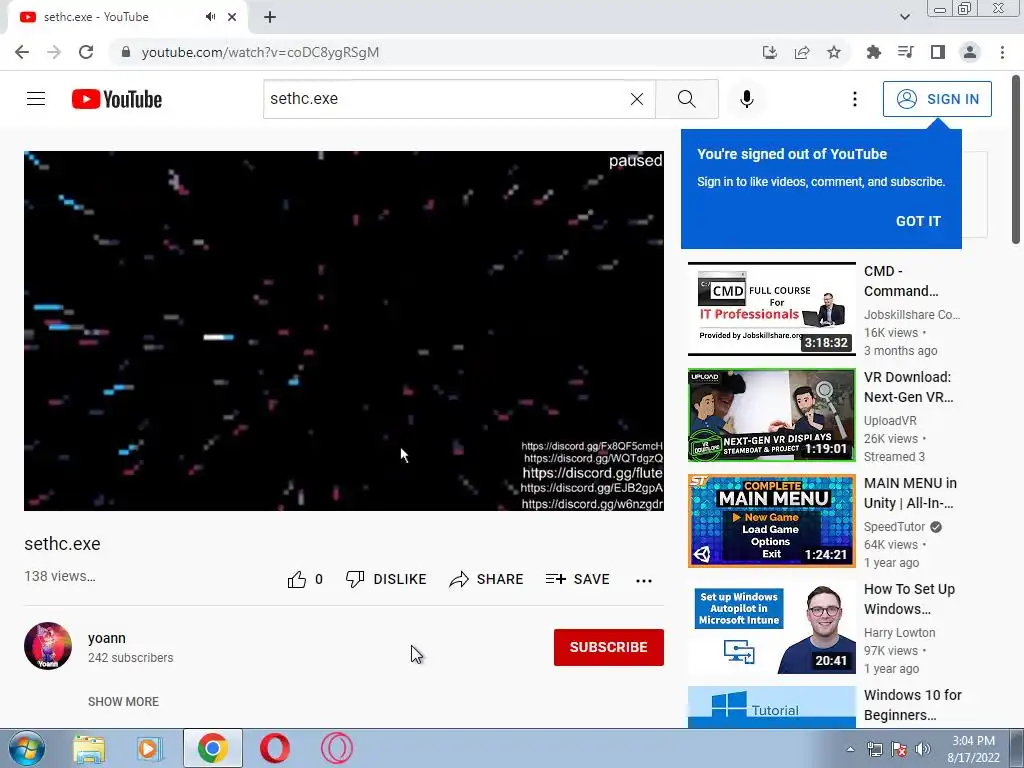Viewport: 1024px width, 768px height.
Task: Clear the search box with the X icon
Action: pos(637,99)
